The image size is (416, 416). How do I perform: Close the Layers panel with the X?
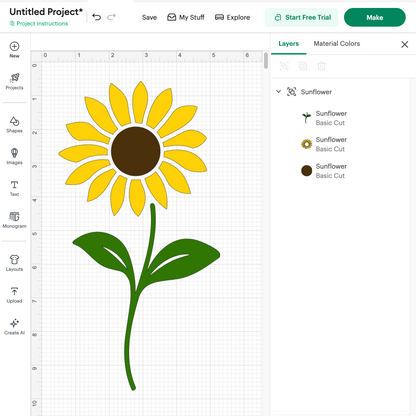pos(405,44)
